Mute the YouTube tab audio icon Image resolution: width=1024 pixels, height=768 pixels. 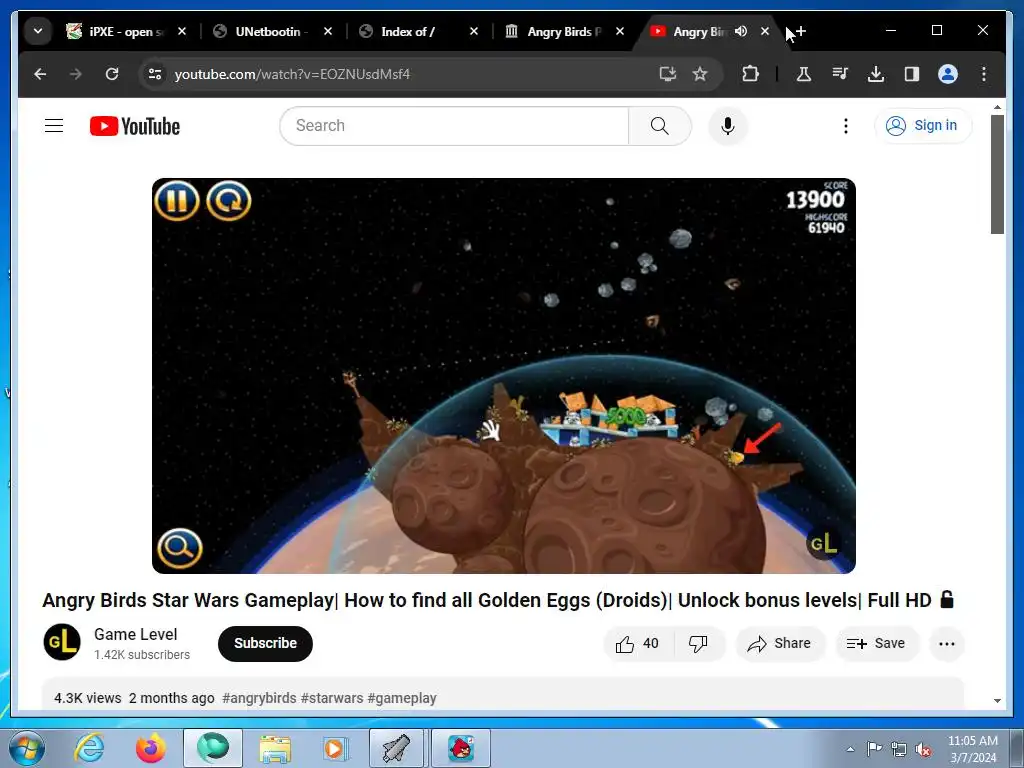pos(741,31)
